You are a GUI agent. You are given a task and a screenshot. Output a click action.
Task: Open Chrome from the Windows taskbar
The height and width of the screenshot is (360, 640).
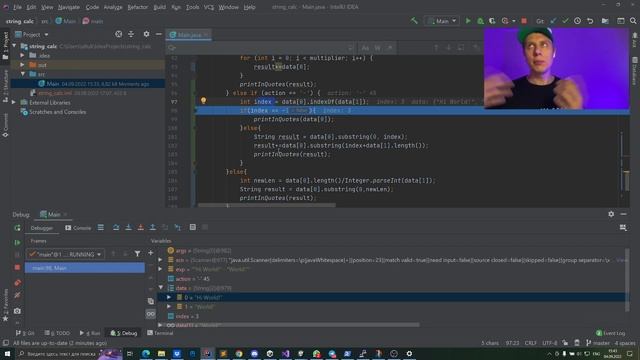tap(239, 353)
